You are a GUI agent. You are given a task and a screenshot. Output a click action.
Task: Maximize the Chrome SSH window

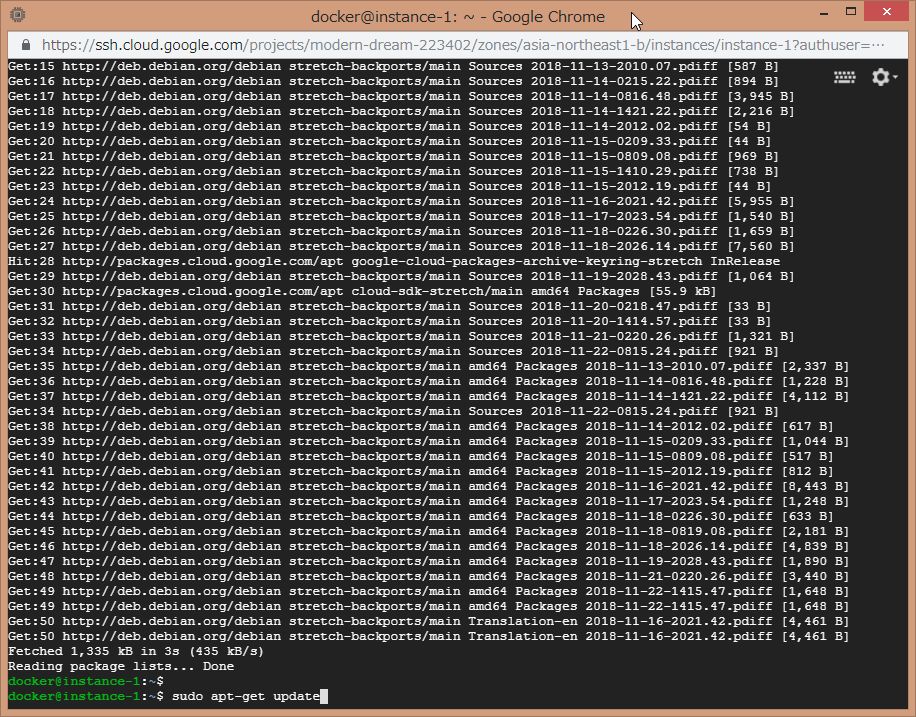851,11
